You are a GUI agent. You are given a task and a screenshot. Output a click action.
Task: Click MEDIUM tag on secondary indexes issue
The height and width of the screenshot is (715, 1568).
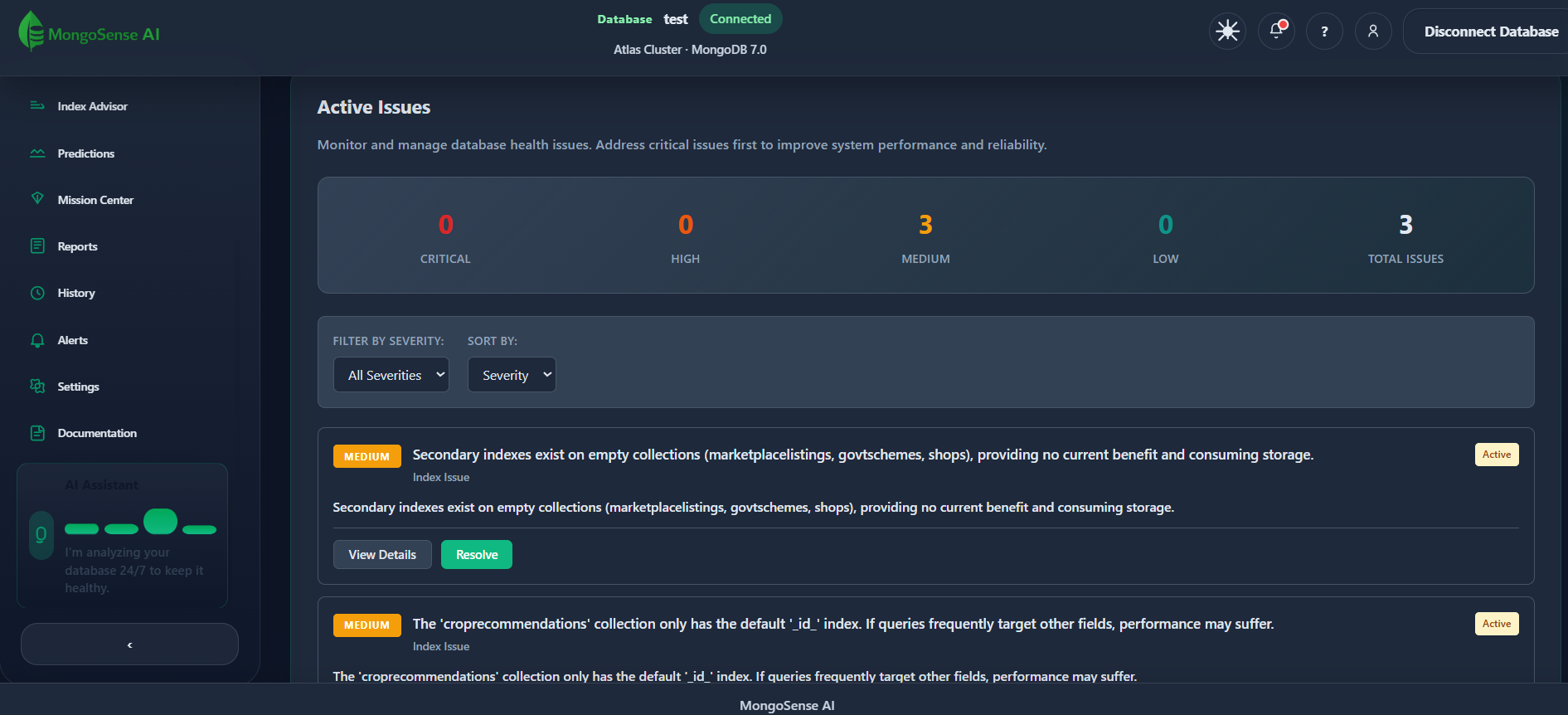[367, 456]
